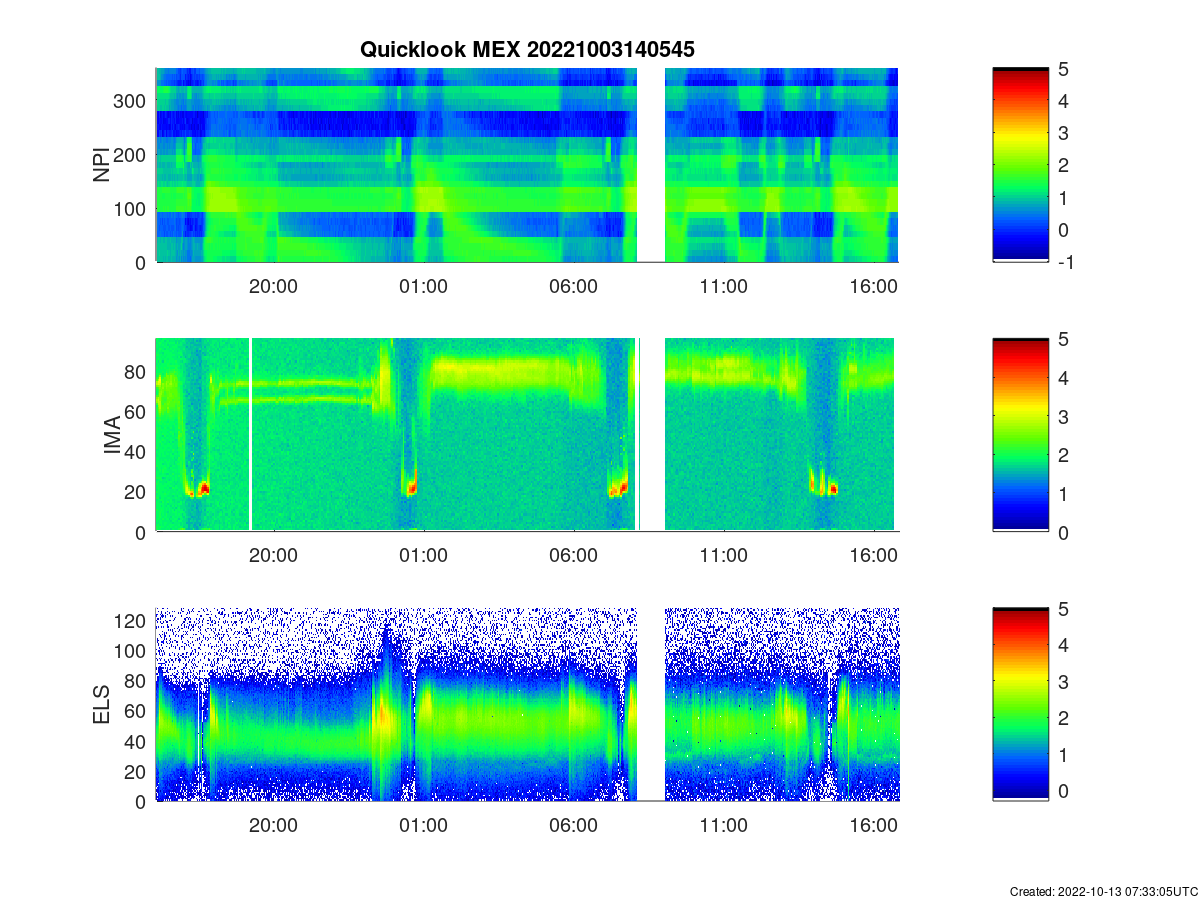
Task: Click the NPI spectrogram panel
Action: [x=527, y=165]
